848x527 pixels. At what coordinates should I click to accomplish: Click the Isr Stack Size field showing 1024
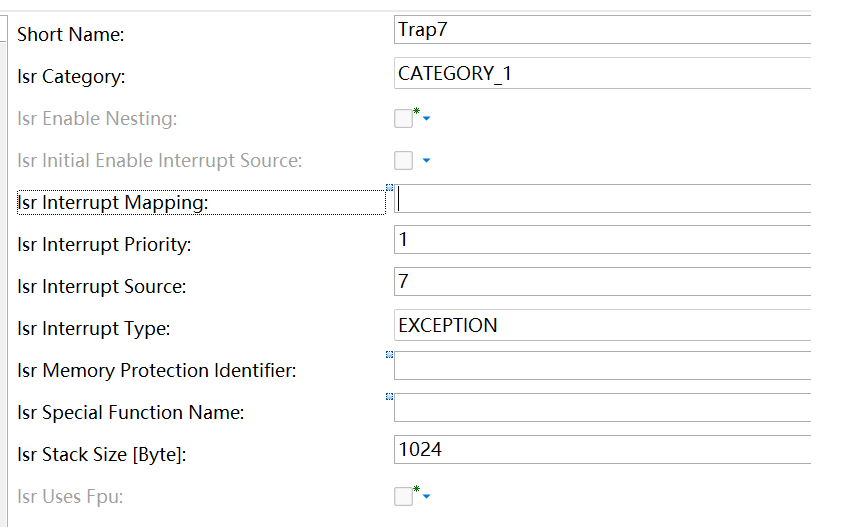coord(602,449)
